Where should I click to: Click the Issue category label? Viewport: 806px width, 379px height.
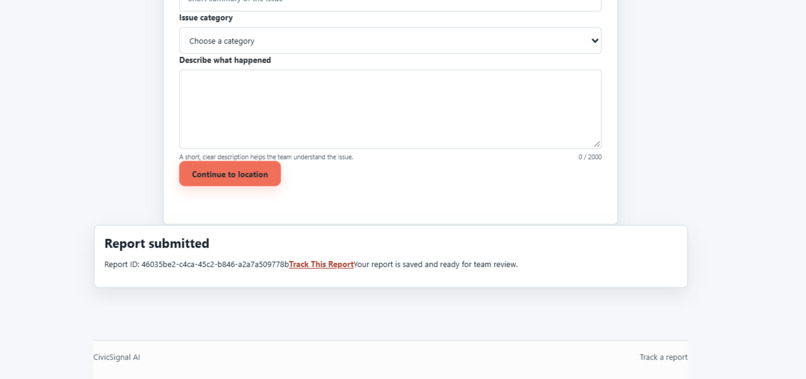tap(206, 17)
